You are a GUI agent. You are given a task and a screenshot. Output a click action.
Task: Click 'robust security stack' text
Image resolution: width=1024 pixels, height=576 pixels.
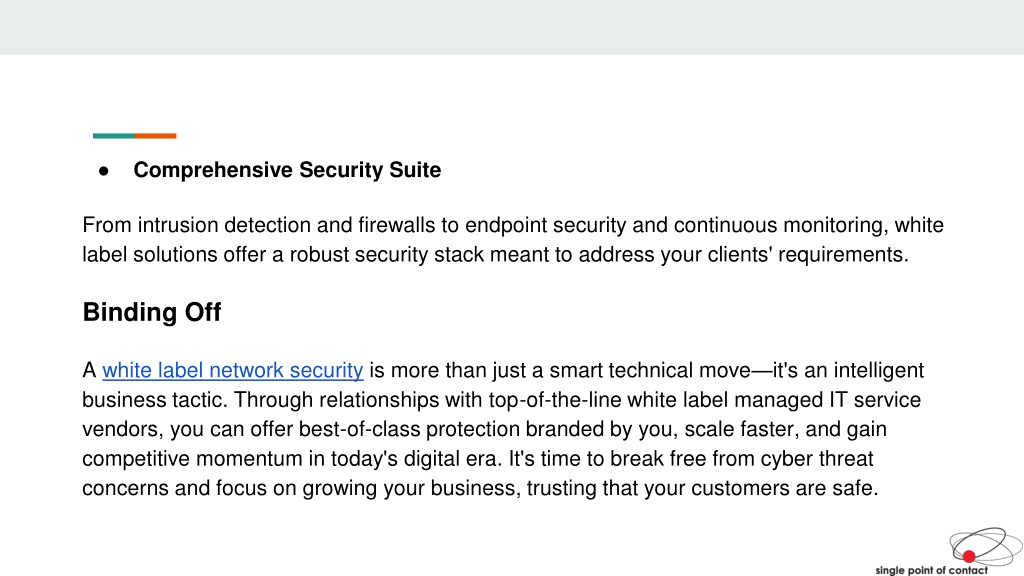(387, 255)
